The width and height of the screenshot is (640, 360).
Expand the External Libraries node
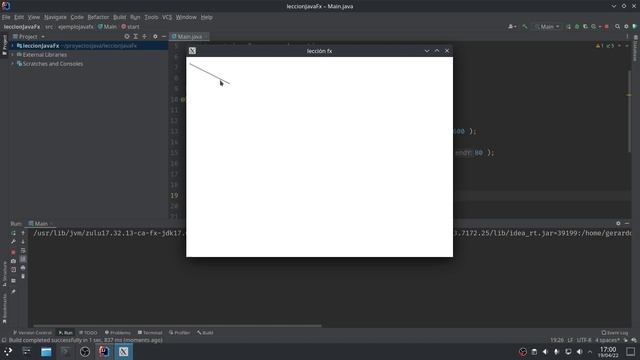(x=13, y=55)
